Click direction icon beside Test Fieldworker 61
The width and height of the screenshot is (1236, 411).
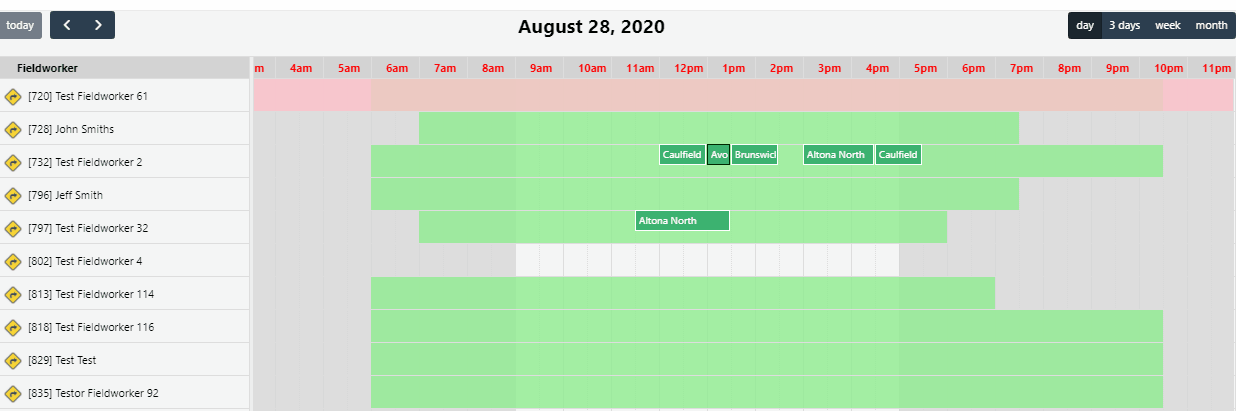click(13, 96)
